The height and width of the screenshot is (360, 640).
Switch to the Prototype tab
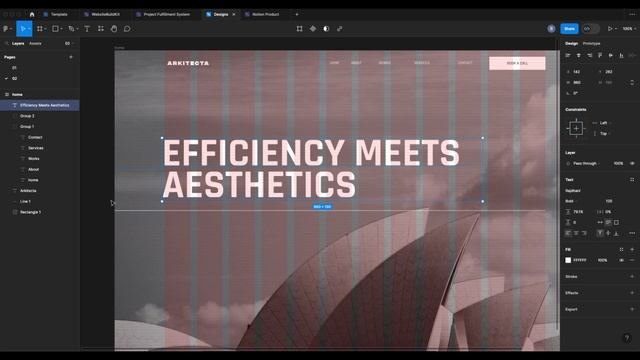coord(591,43)
